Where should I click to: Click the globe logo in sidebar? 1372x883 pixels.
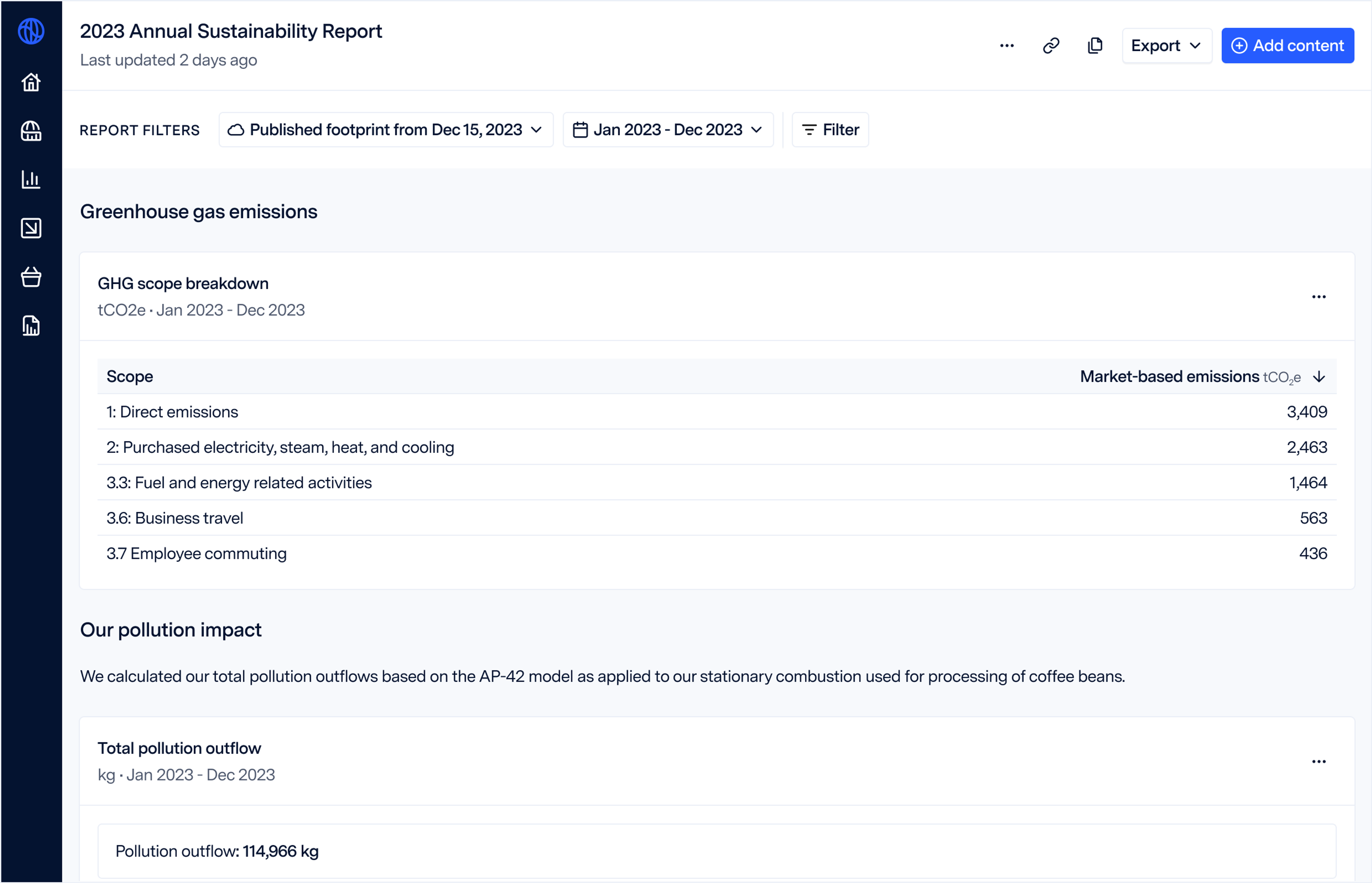coord(31,31)
